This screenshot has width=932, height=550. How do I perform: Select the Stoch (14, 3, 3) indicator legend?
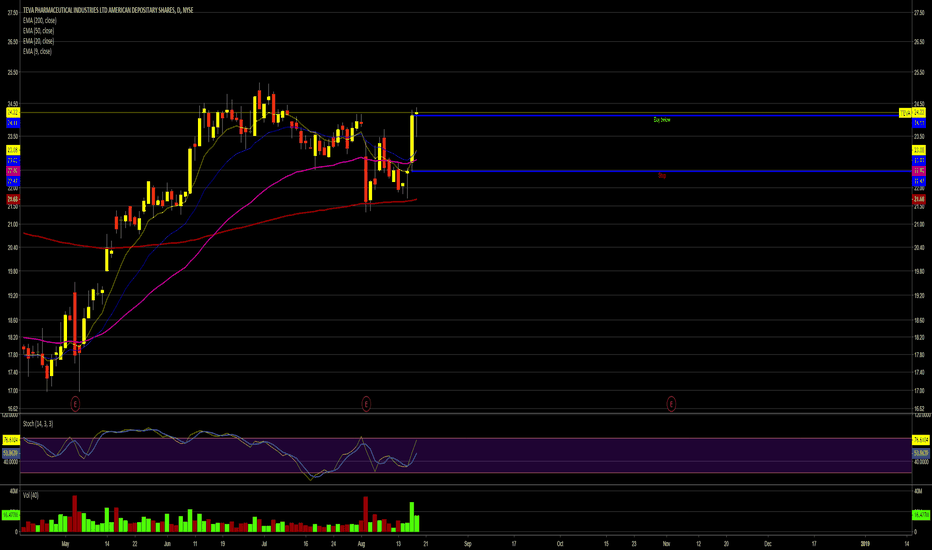coord(37,423)
